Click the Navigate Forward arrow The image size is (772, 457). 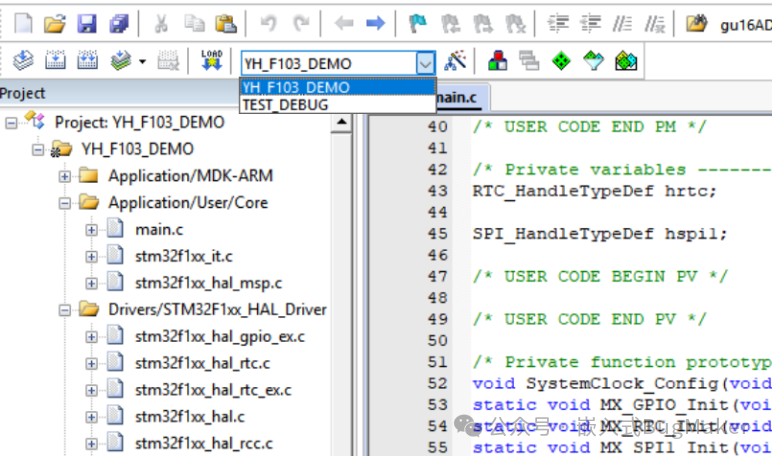tap(375, 22)
